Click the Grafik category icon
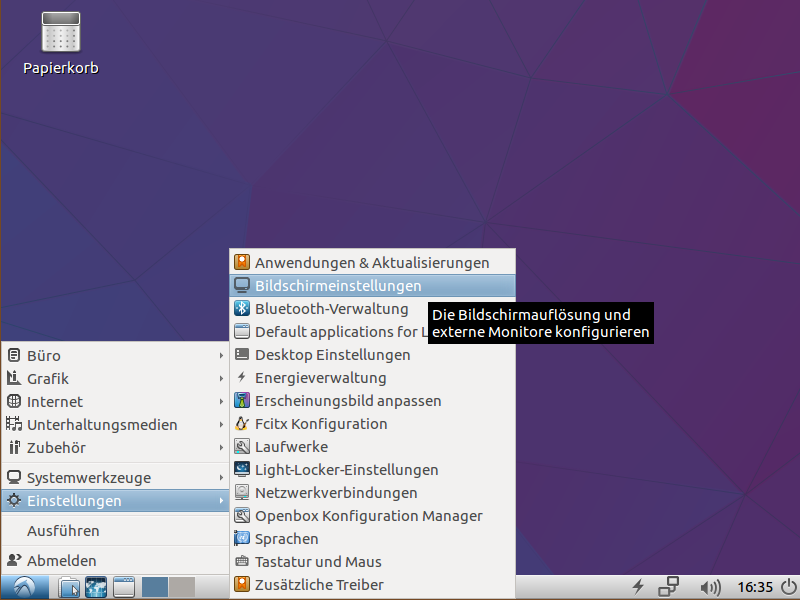 tap(14, 378)
